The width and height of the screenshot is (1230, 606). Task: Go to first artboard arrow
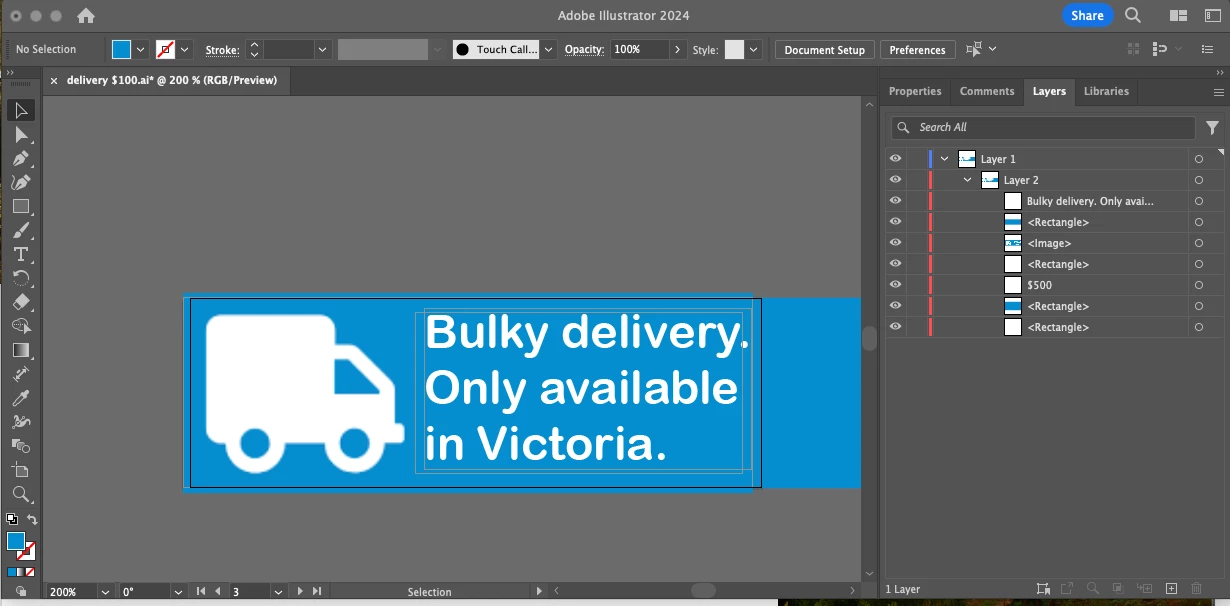[201, 592]
